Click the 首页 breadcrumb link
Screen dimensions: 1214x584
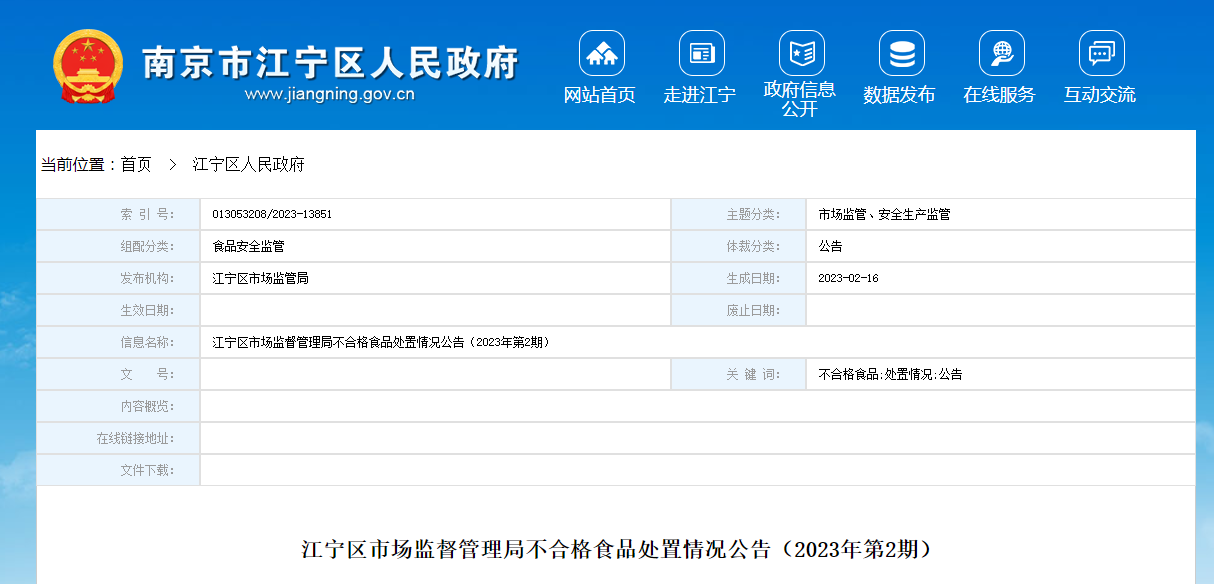point(136,165)
